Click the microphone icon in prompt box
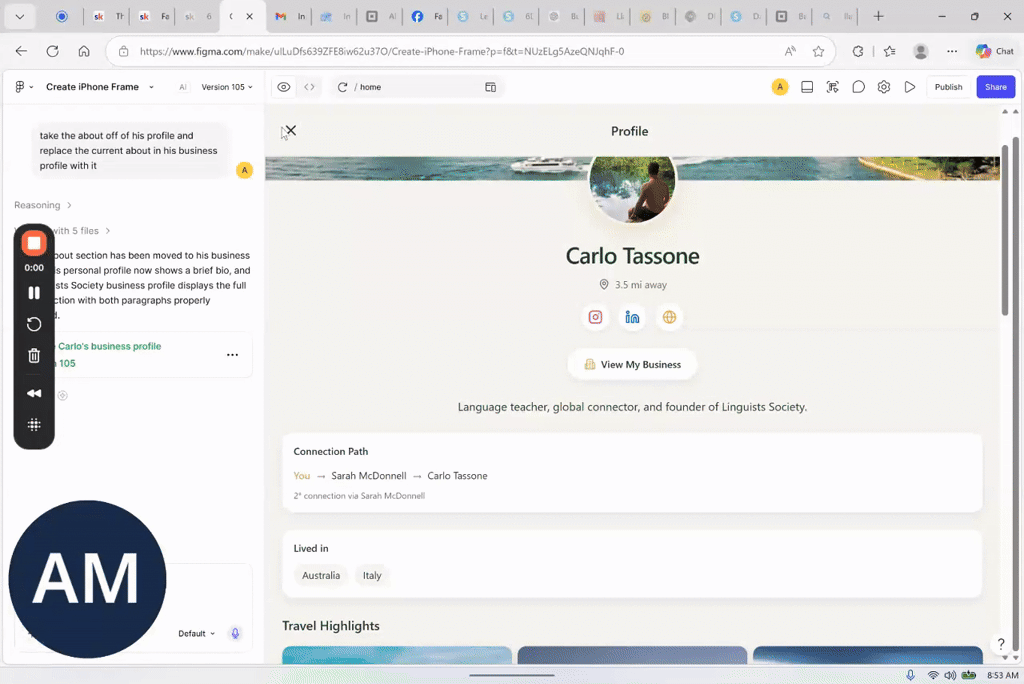This screenshot has height=684, width=1024. (x=235, y=633)
